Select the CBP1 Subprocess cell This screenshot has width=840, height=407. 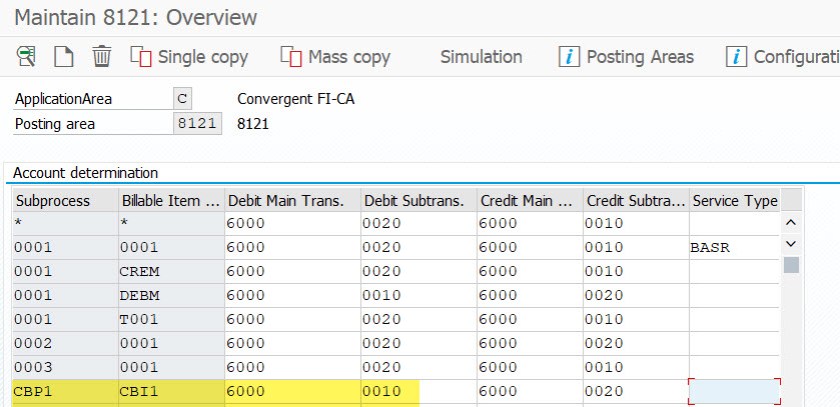point(65,391)
